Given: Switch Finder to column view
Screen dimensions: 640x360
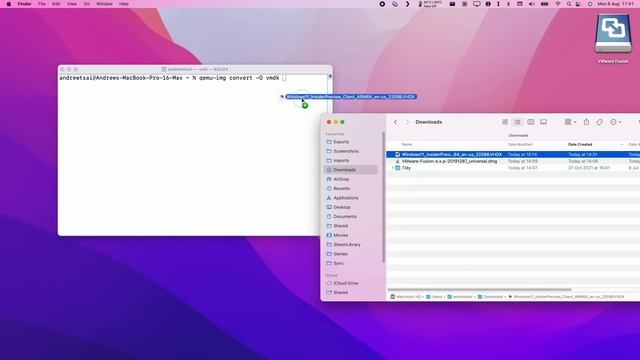Looking at the screenshot, I should [x=531, y=122].
